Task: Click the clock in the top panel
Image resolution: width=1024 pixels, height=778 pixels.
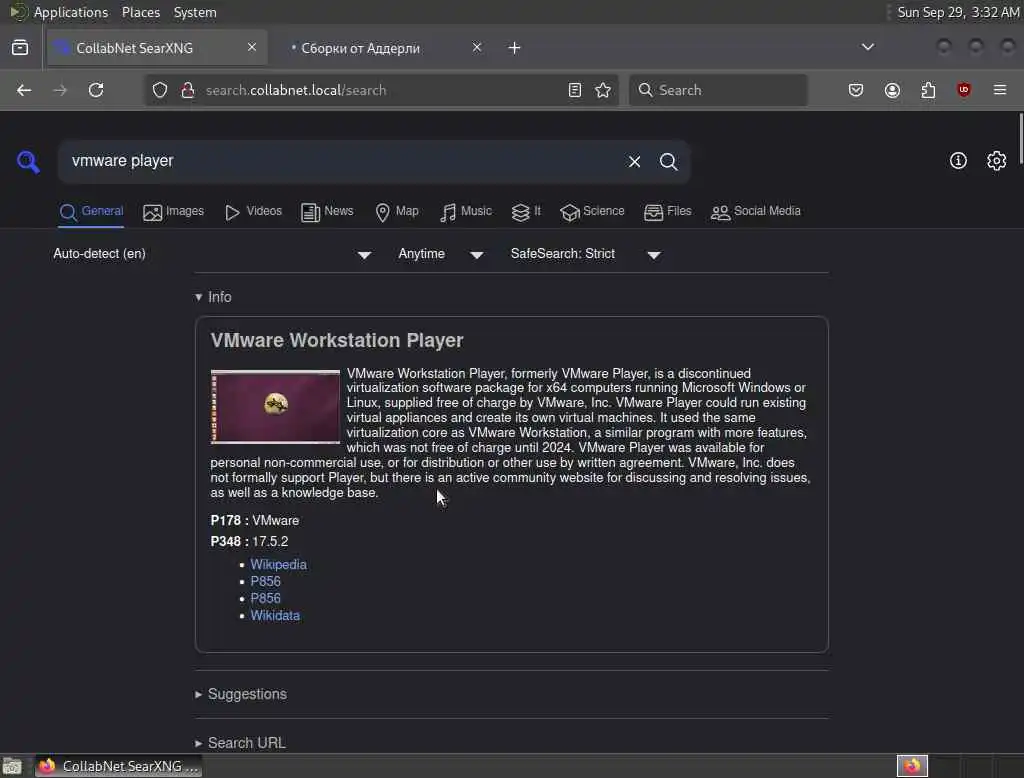Action: (958, 12)
